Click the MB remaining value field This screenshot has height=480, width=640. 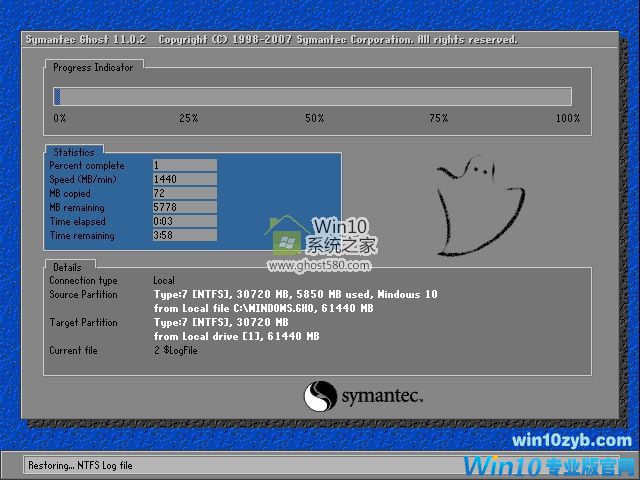point(184,207)
